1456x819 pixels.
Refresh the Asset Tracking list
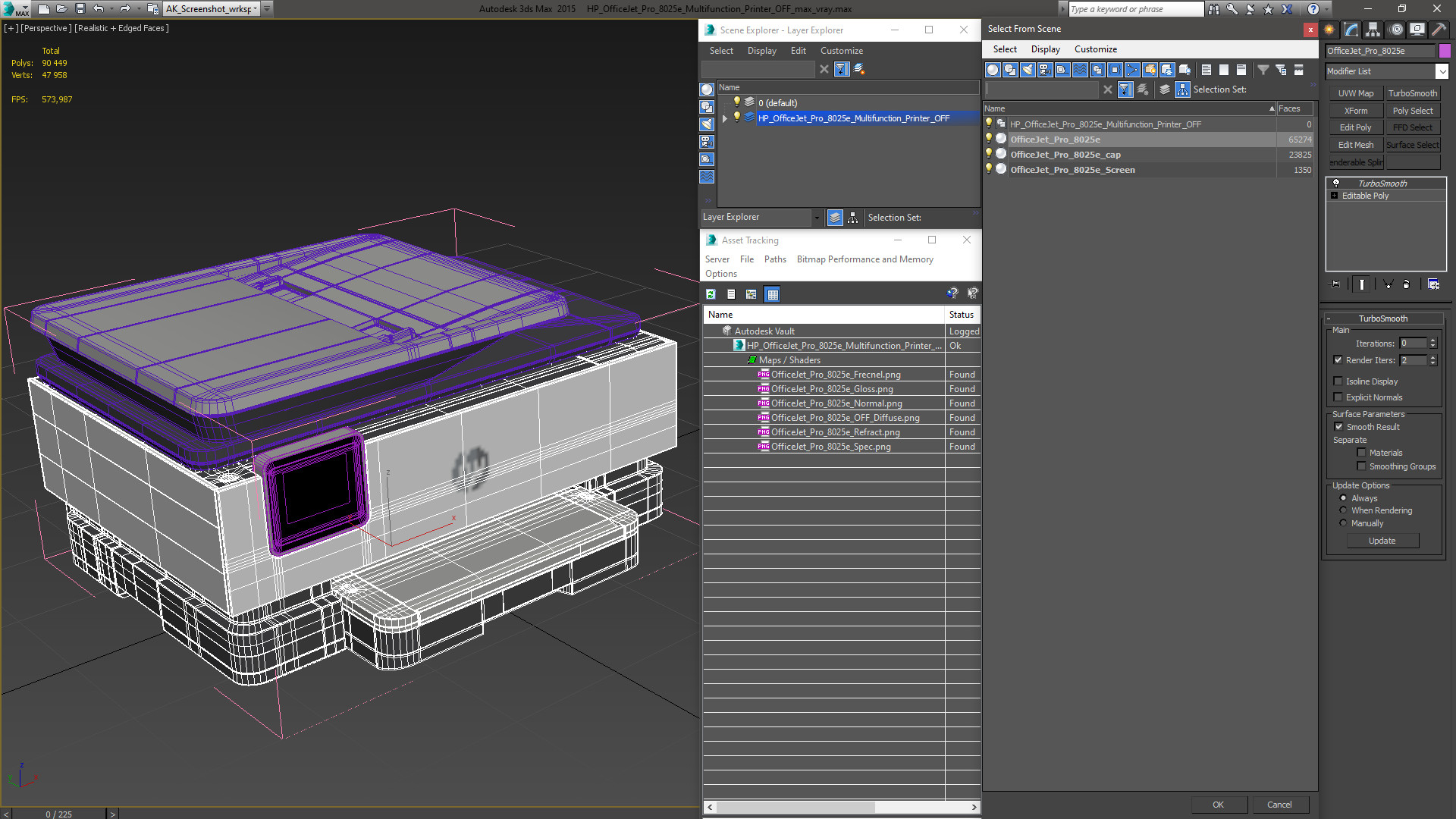(711, 294)
